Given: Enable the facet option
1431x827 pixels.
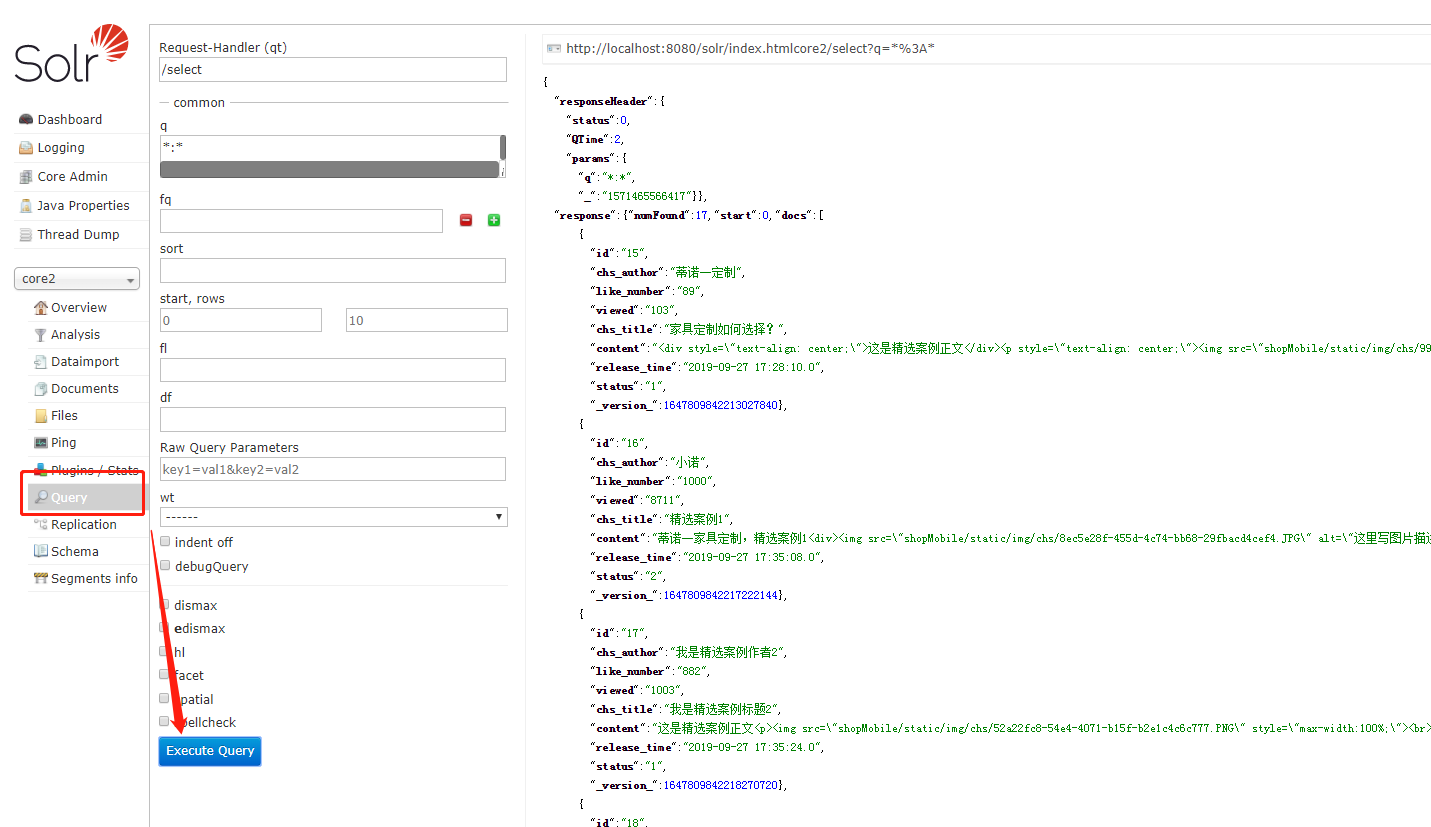Looking at the screenshot, I should (165, 674).
